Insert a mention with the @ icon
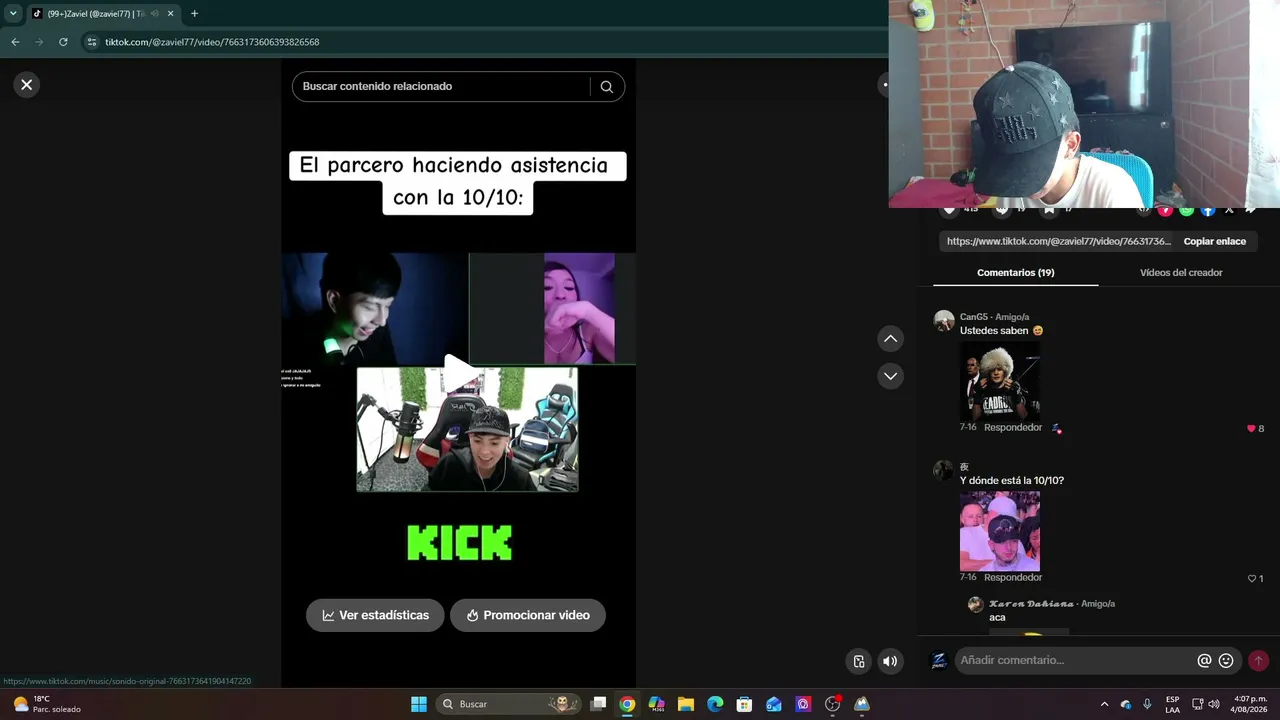This screenshot has width=1280, height=720. 1204,661
